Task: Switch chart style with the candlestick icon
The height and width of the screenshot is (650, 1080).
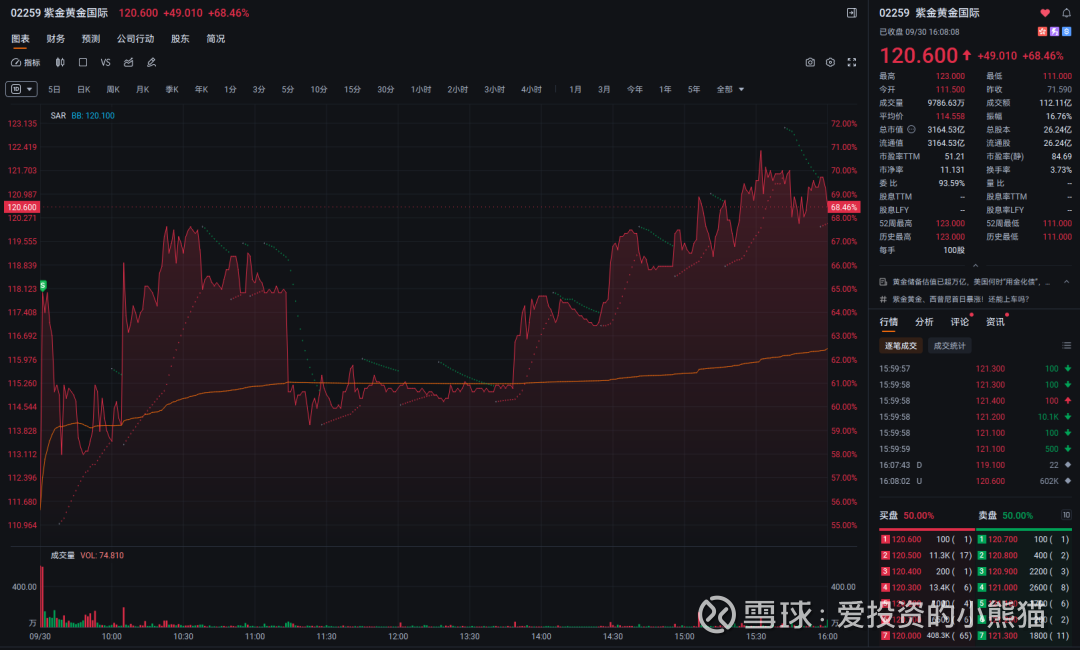Action: pyautogui.click(x=60, y=63)
